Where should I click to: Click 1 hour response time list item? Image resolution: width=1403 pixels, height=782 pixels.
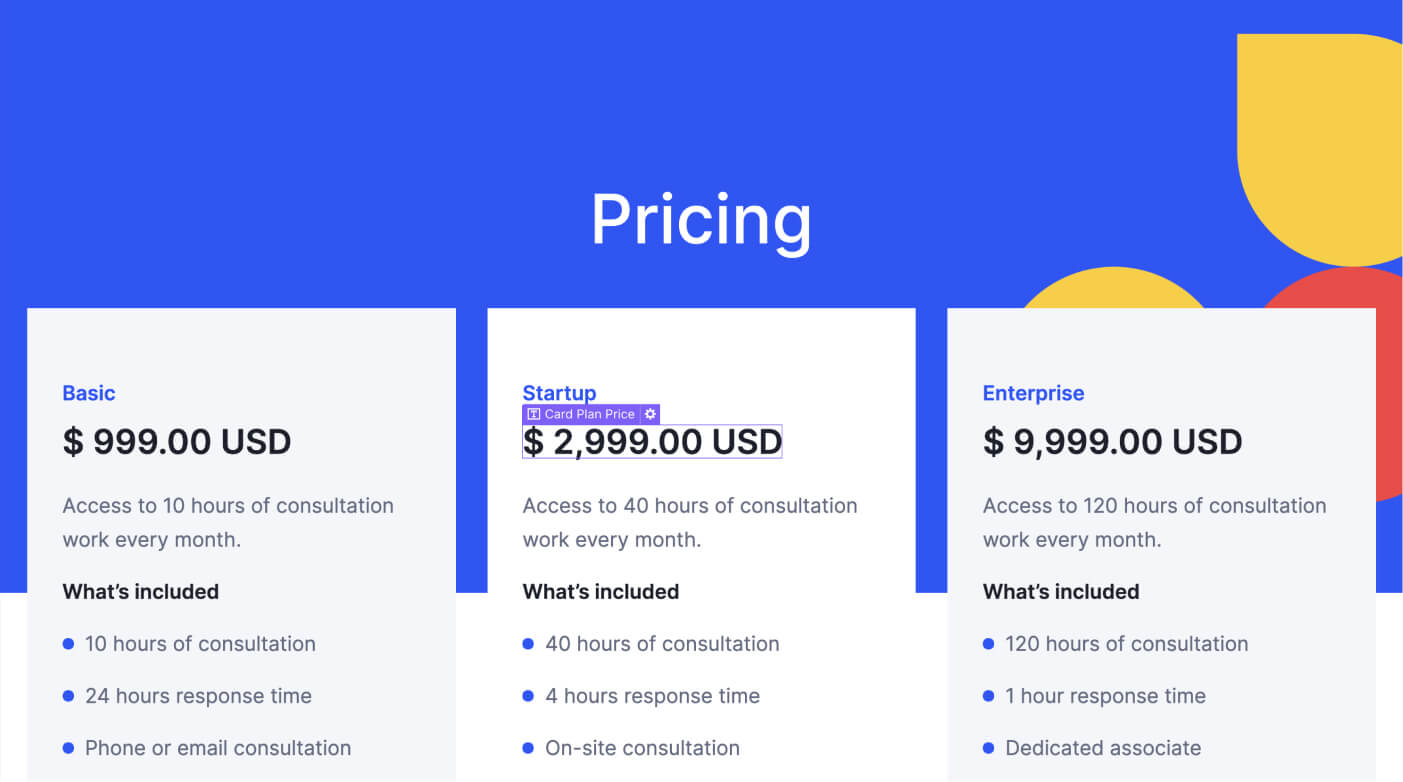(x=1104, y=696)
